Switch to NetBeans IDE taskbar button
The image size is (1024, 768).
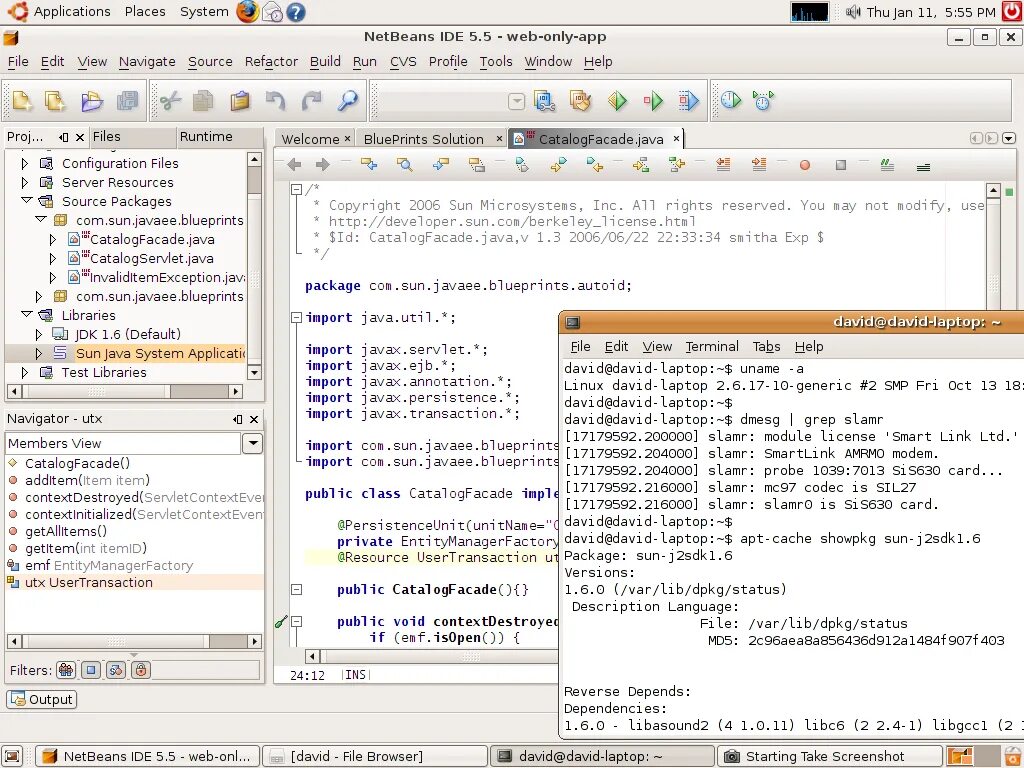click(147, 756)
